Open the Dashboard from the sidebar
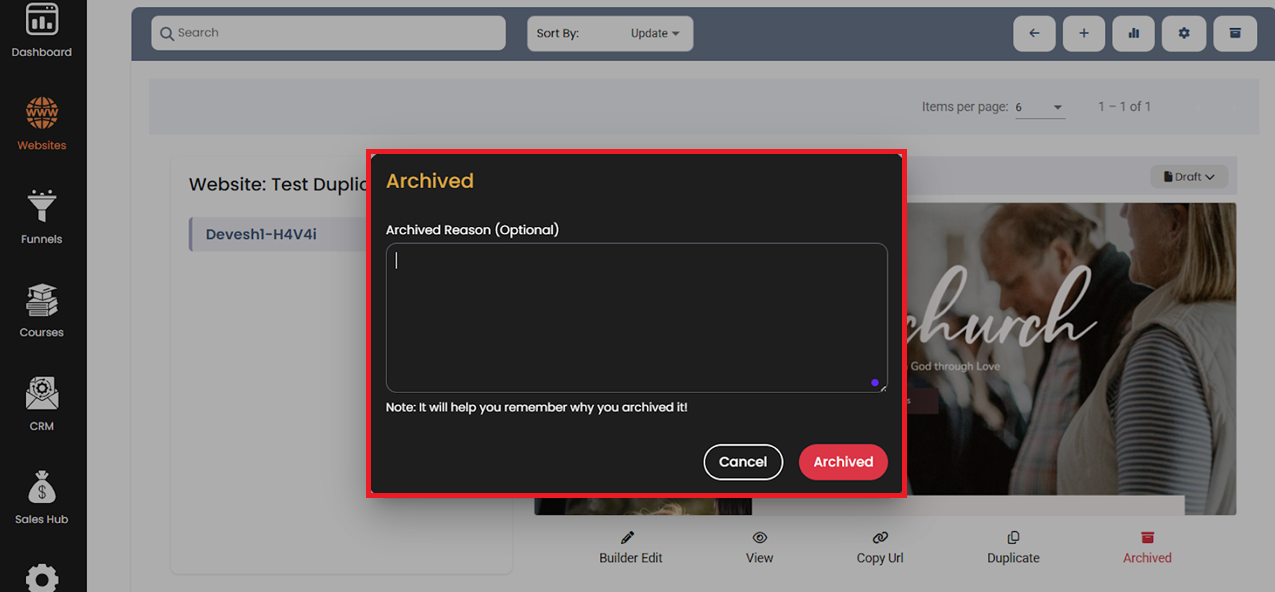 42,28
